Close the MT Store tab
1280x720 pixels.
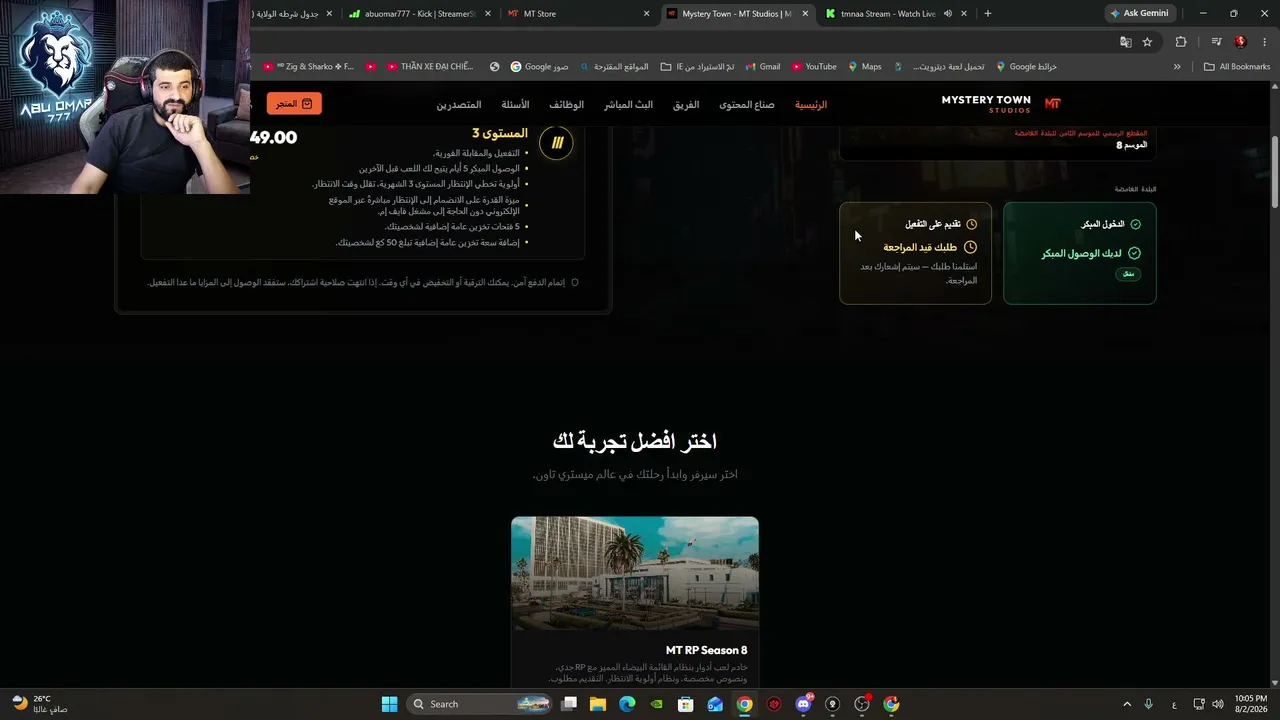pos(646,14)
